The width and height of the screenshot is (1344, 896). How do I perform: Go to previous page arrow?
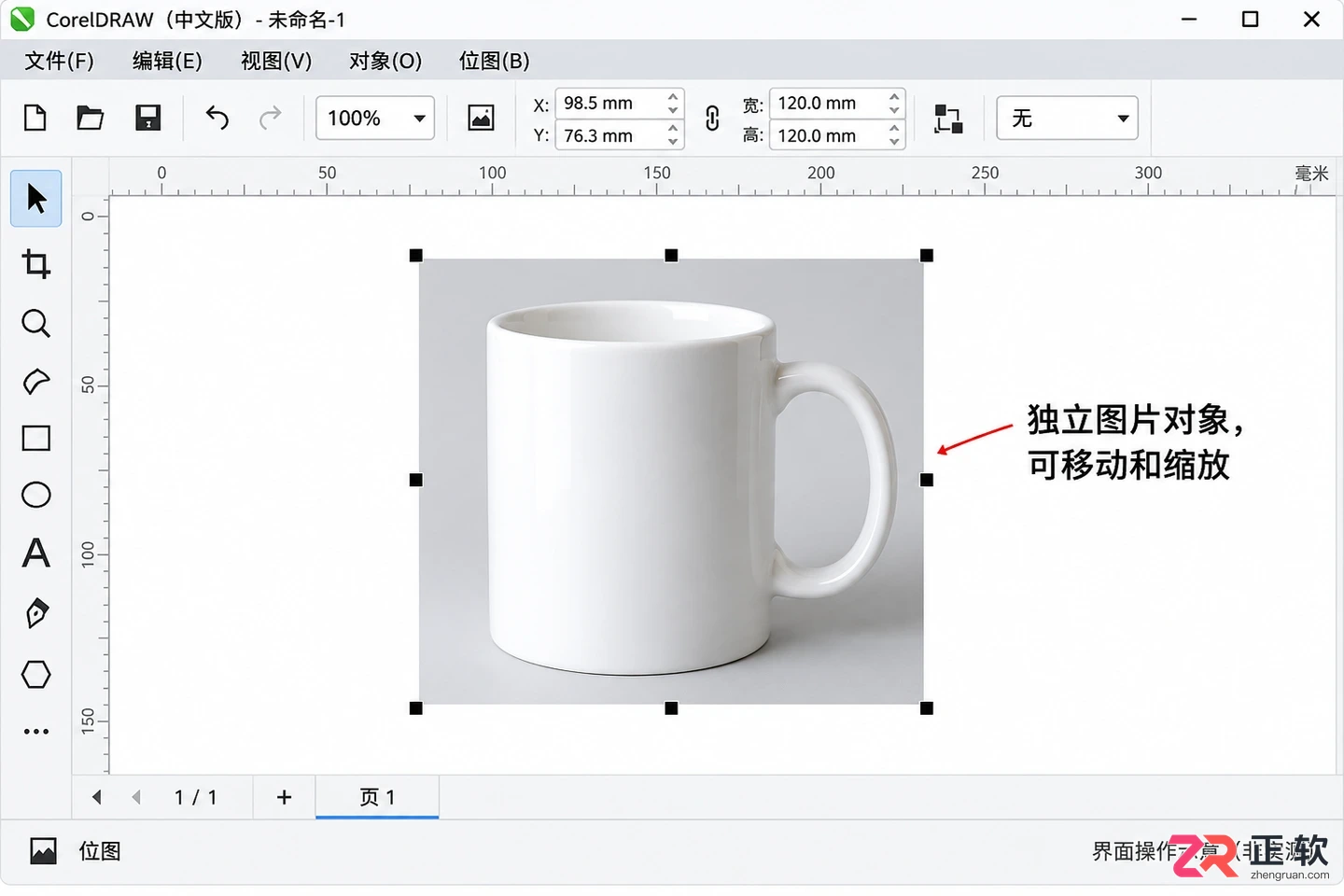(137, 797)
